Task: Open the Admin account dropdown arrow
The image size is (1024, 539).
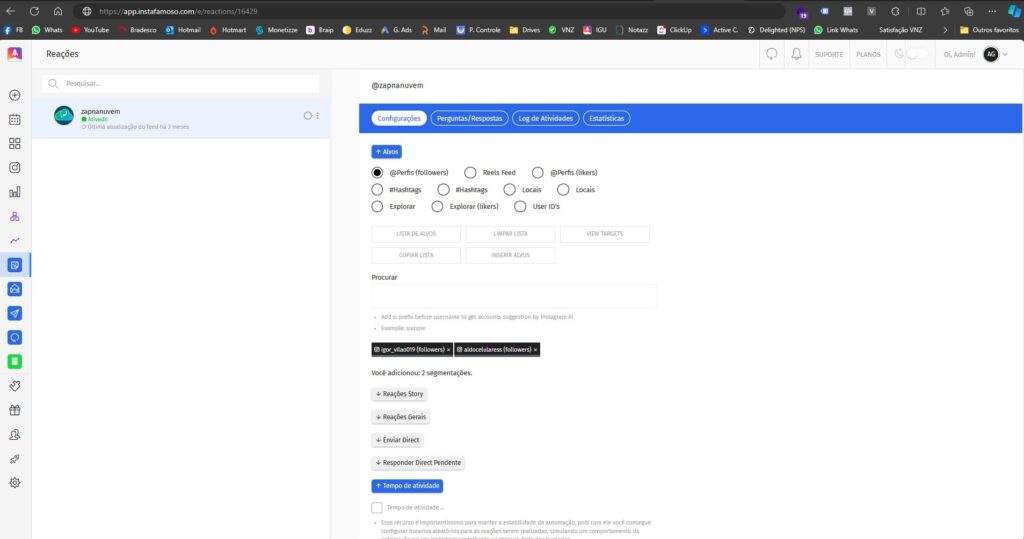Action: 1005,54
